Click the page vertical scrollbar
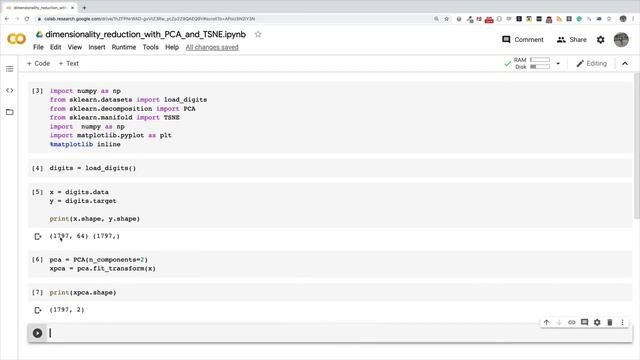Screen dimensions: 640x360 point(637,146)
